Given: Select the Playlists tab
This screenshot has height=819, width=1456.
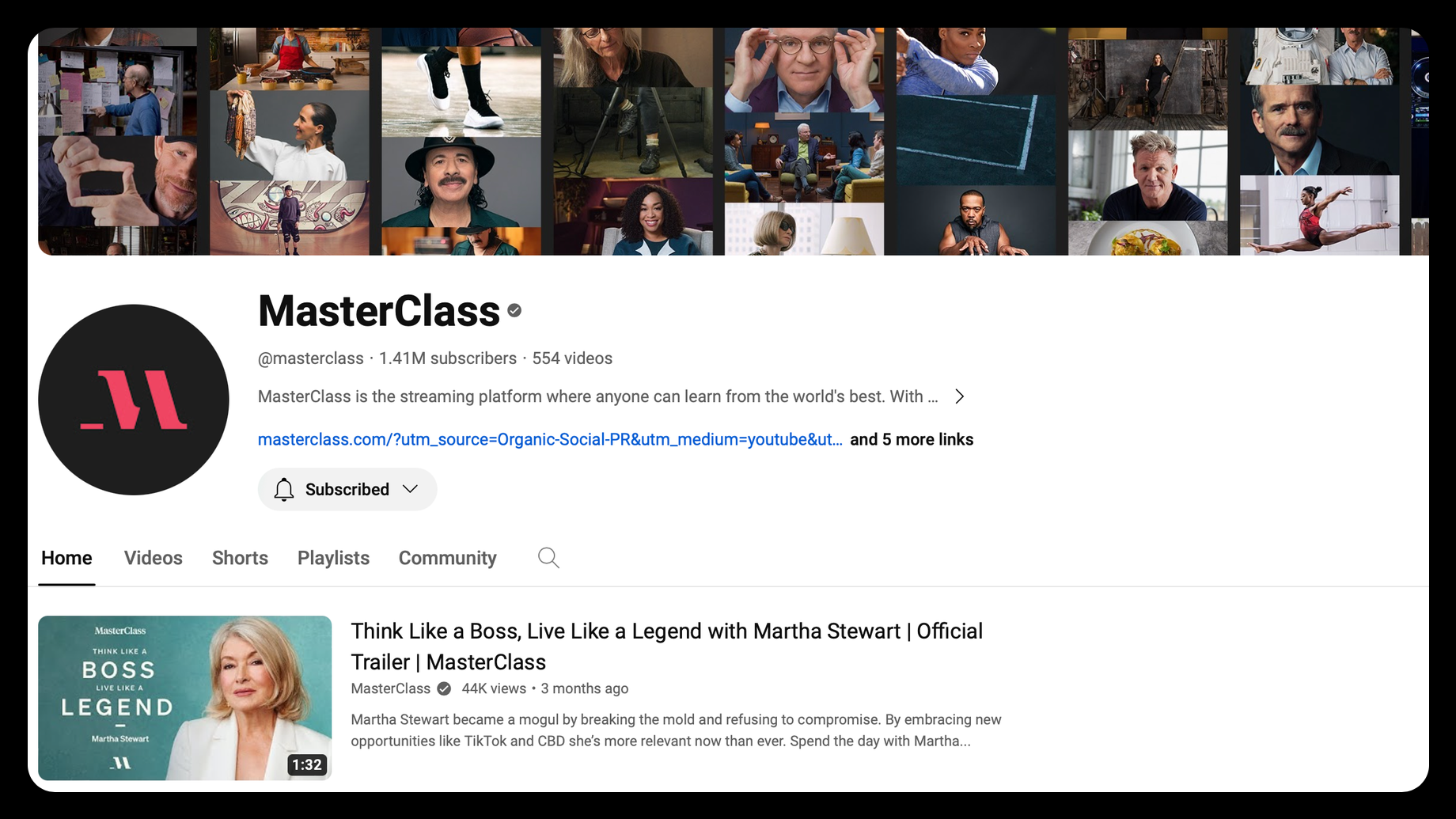Looking at the screenshot, I should click(333, 558).
